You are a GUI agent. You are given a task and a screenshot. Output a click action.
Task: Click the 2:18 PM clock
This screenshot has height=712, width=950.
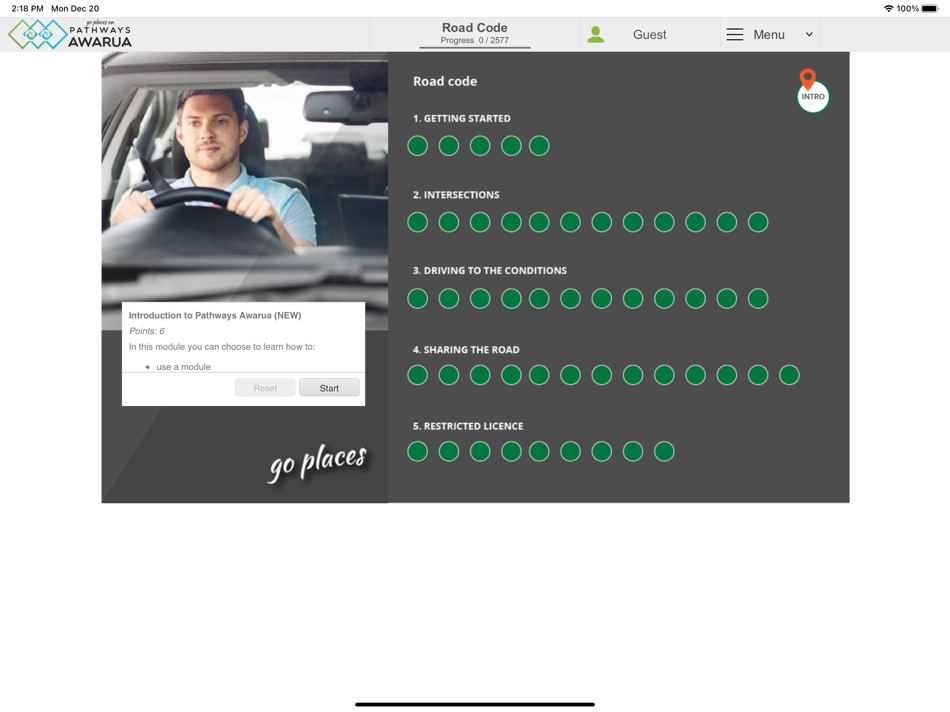27,8
